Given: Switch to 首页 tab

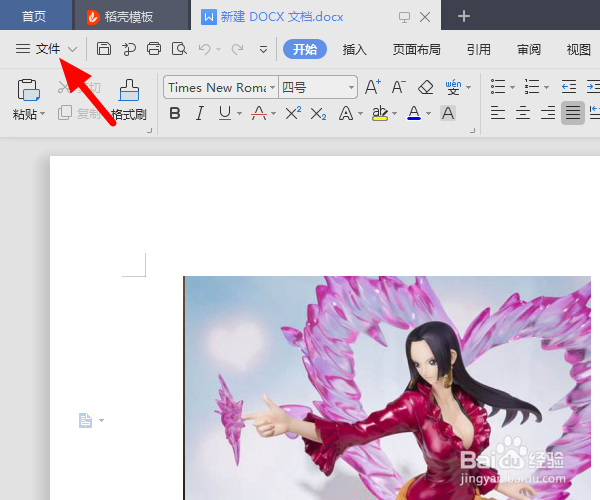Looking at the screenshot, I should coord(34,16).
